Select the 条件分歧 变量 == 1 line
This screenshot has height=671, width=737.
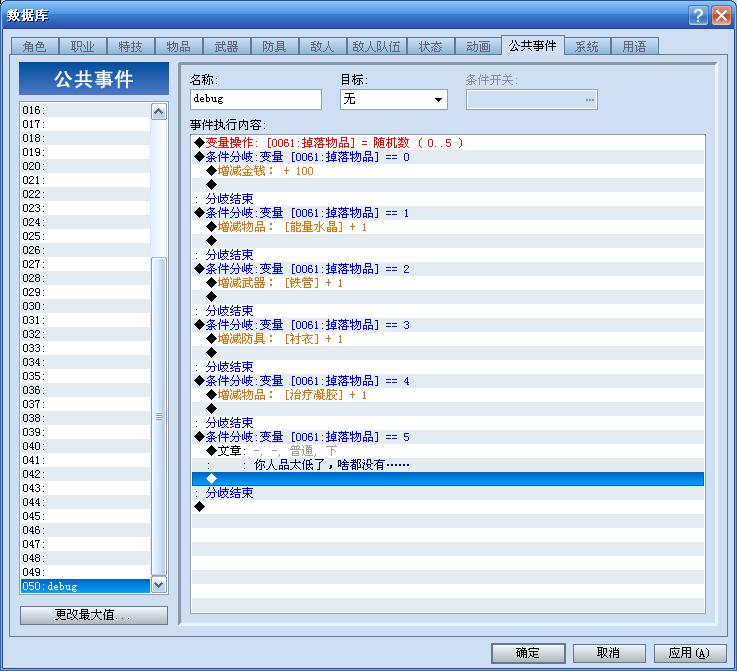(448, 213)
